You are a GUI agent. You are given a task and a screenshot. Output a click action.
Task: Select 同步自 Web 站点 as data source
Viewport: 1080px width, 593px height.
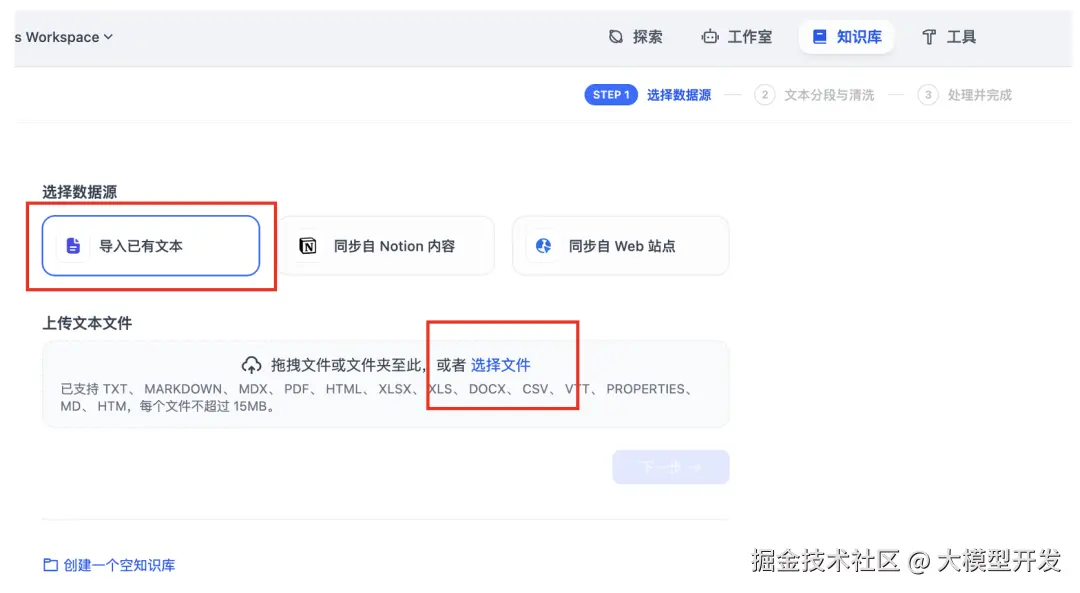tap(620, 245)
